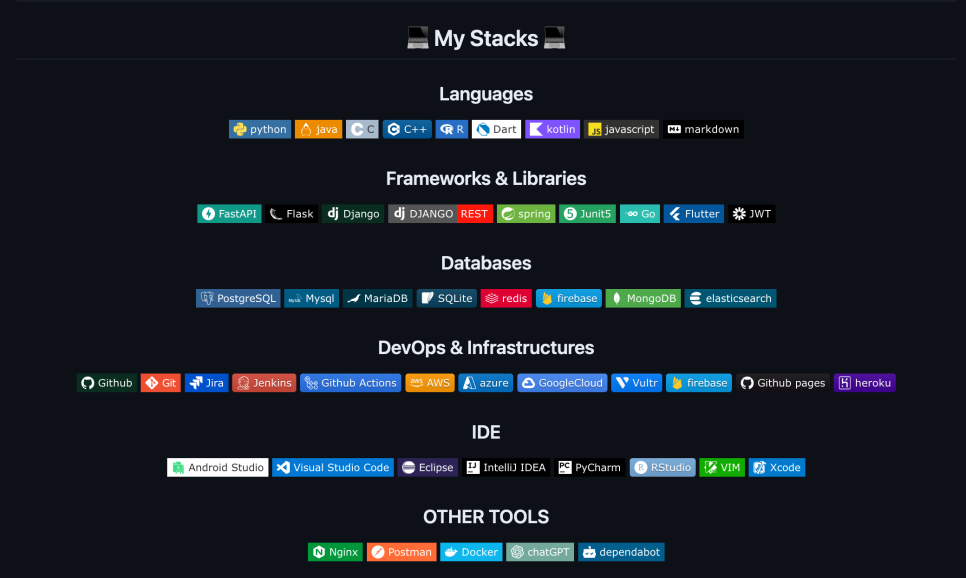Click the PyCharm badge

(x=590, y=467)
